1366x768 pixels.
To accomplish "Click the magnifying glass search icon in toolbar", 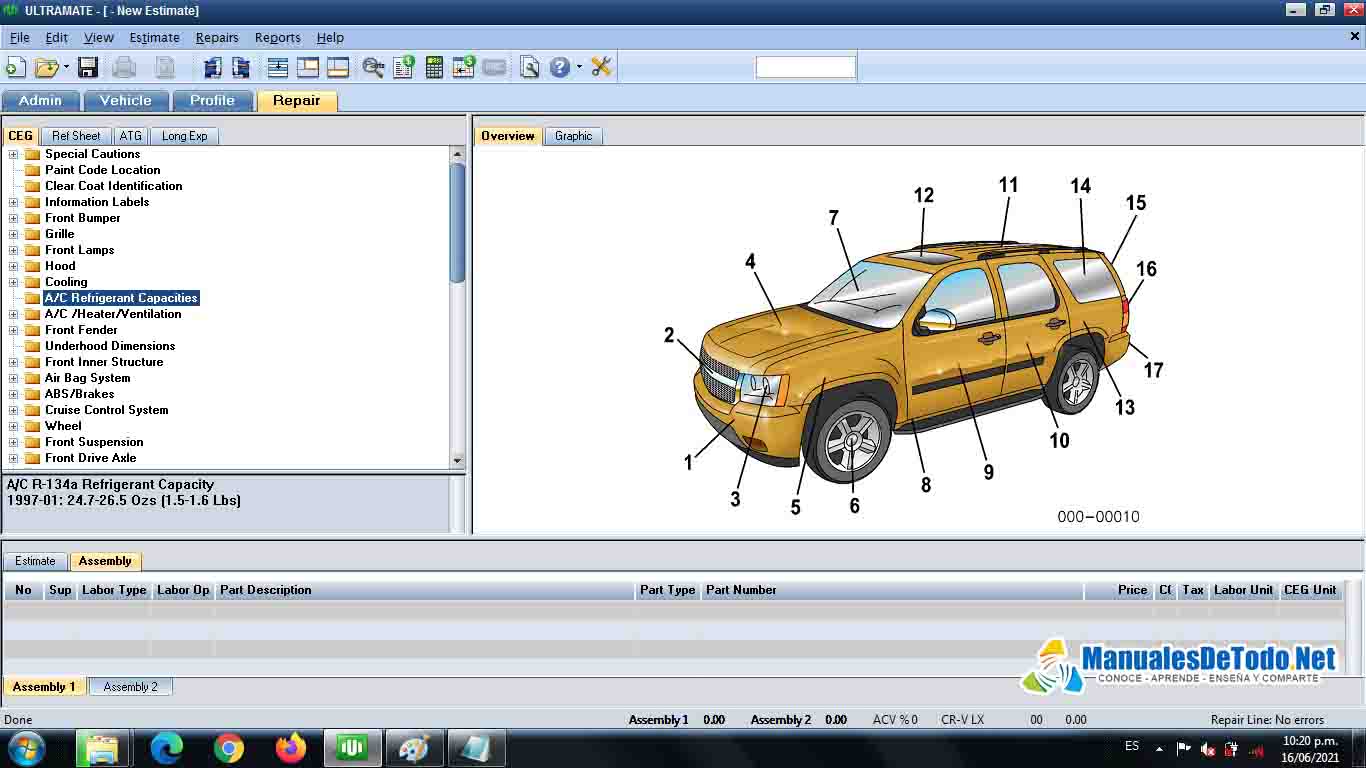I will (373, 67).
